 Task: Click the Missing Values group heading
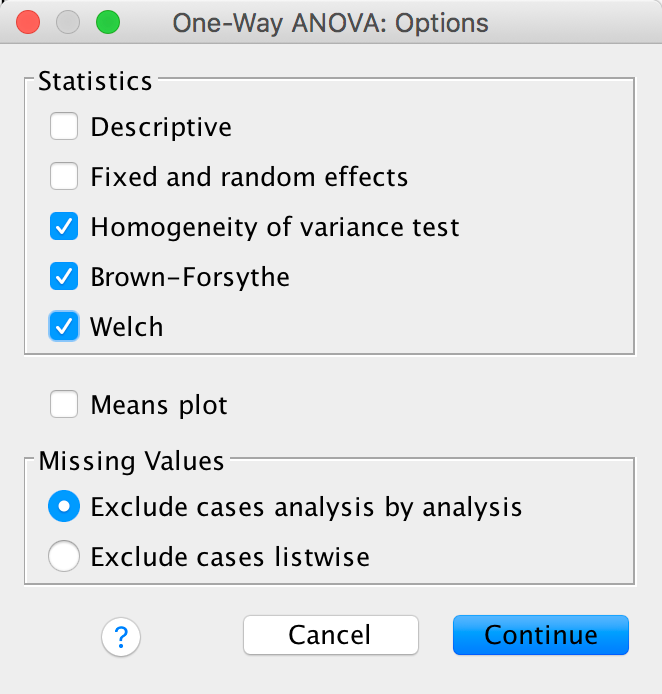[x=131, y=461]
